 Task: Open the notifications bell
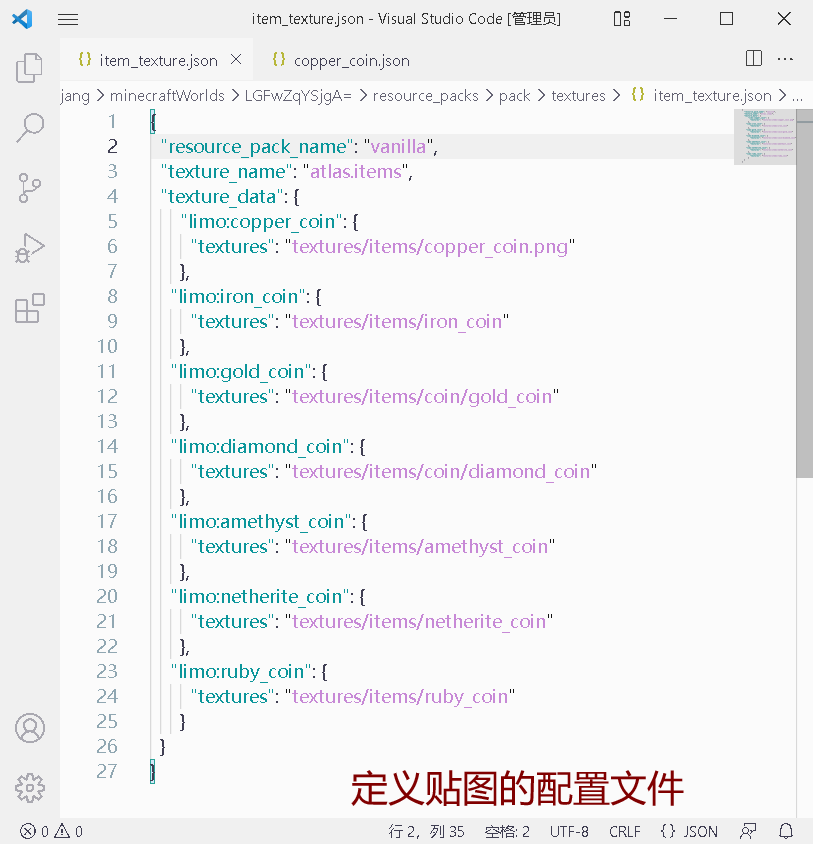pos(786,831)
